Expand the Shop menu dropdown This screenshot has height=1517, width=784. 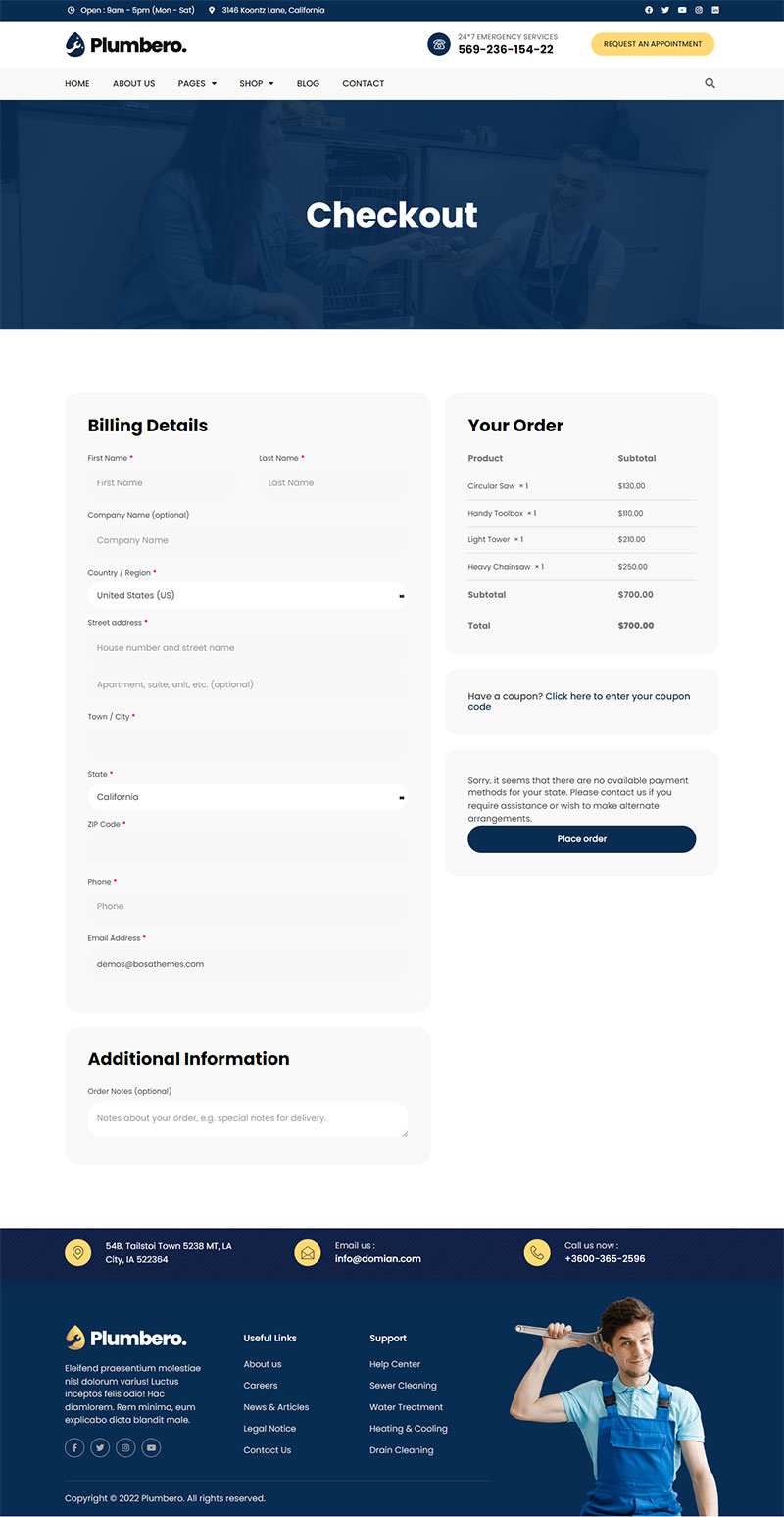pos(257,83)
